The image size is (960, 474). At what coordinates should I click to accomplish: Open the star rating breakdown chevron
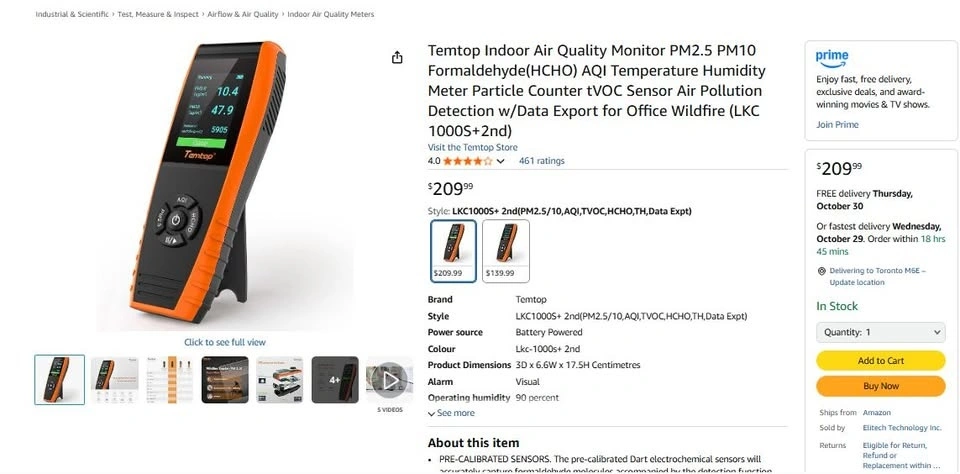tap(500, 161)
